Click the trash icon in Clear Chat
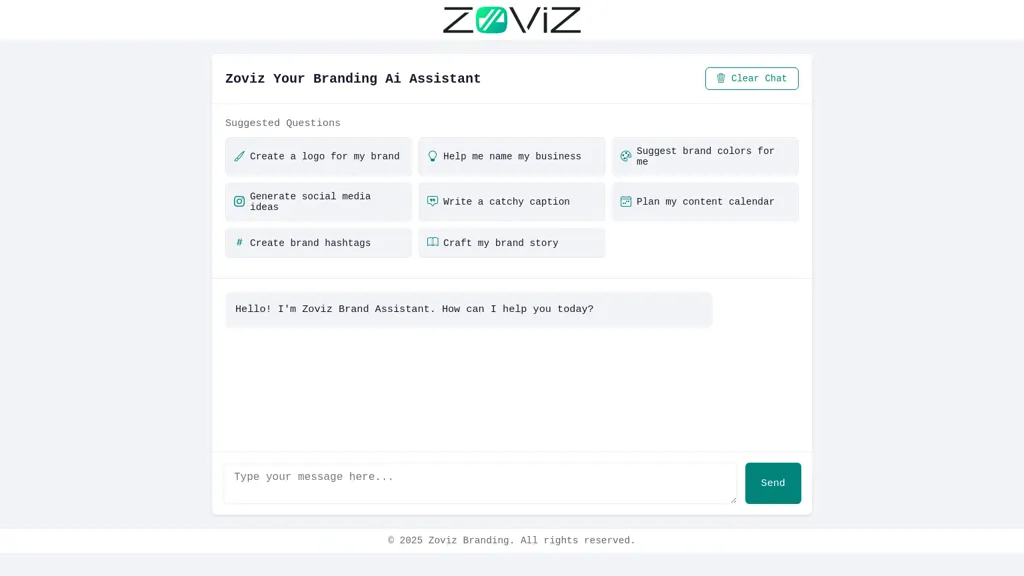The width and height of the screenshot is (1024, 576). pos(721,78)
